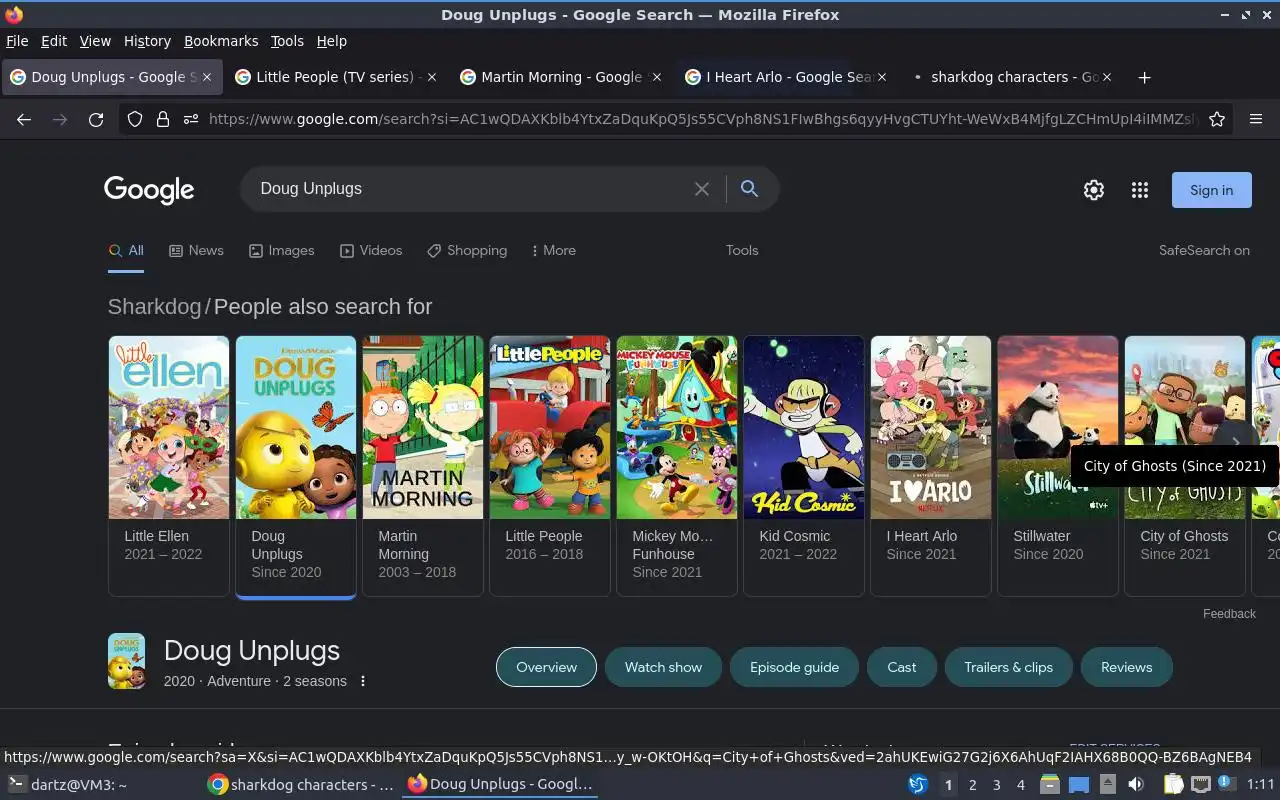The width and height of the screenshot is (1280, 800).
Task: Open the History menu
Action: coord(147,41)
